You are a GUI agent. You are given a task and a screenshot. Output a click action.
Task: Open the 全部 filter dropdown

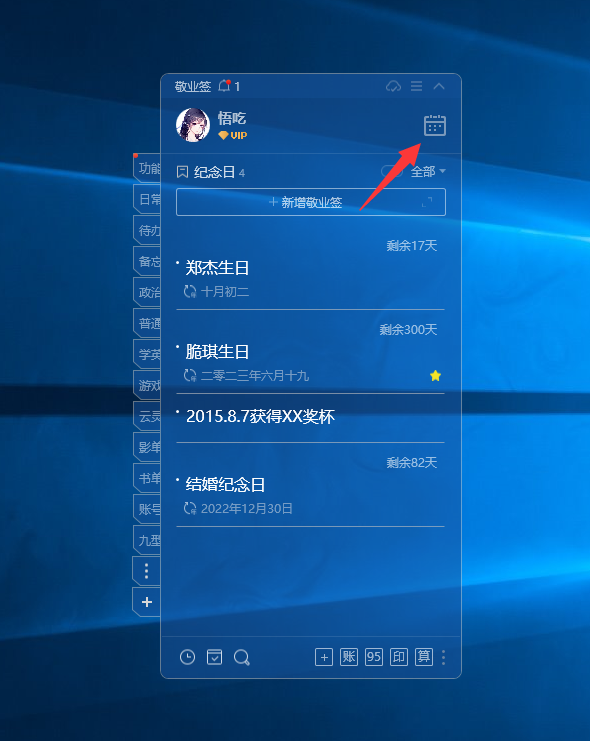[x=428, y=172]
